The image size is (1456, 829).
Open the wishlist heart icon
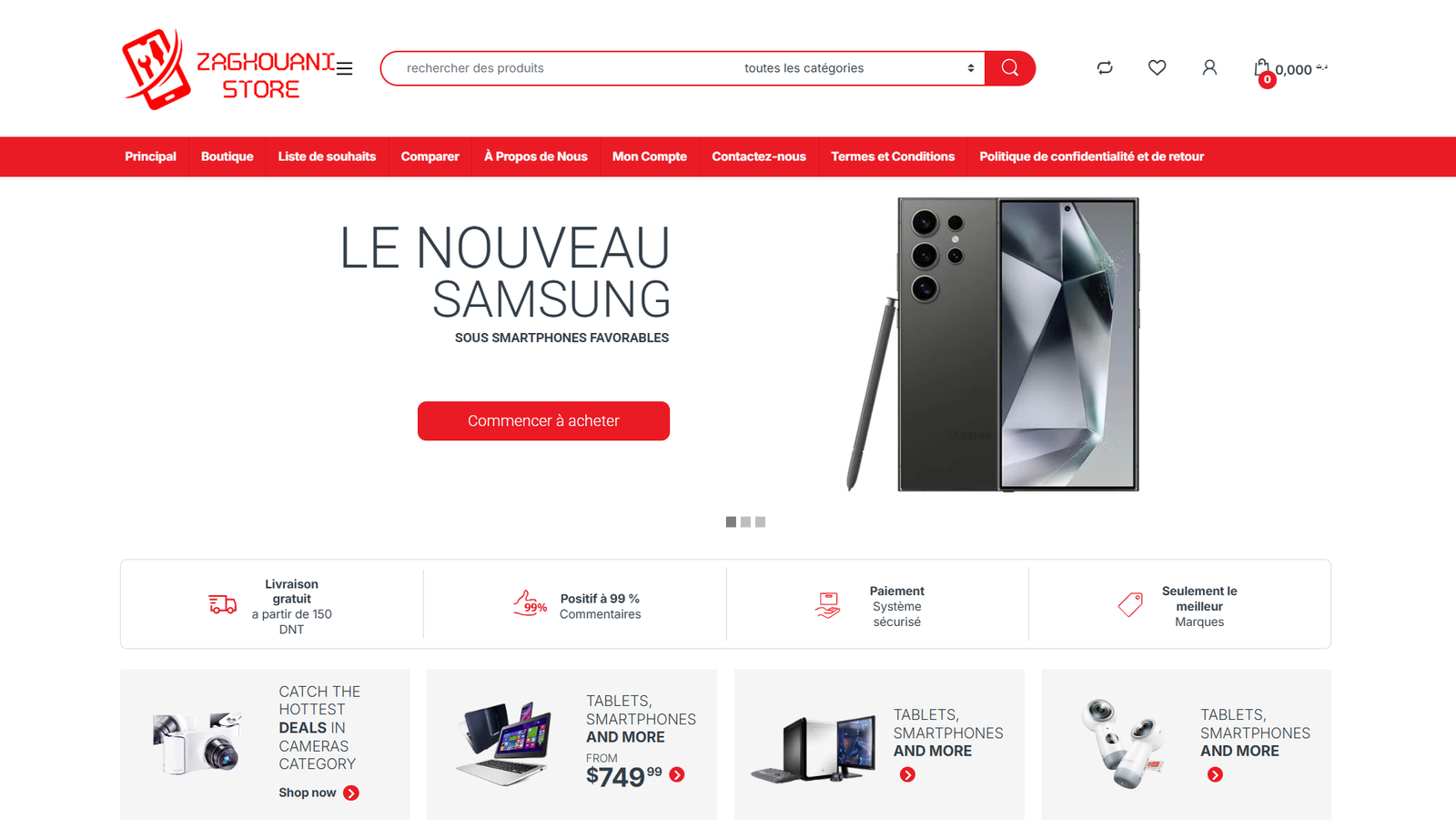coord(1157,67)
